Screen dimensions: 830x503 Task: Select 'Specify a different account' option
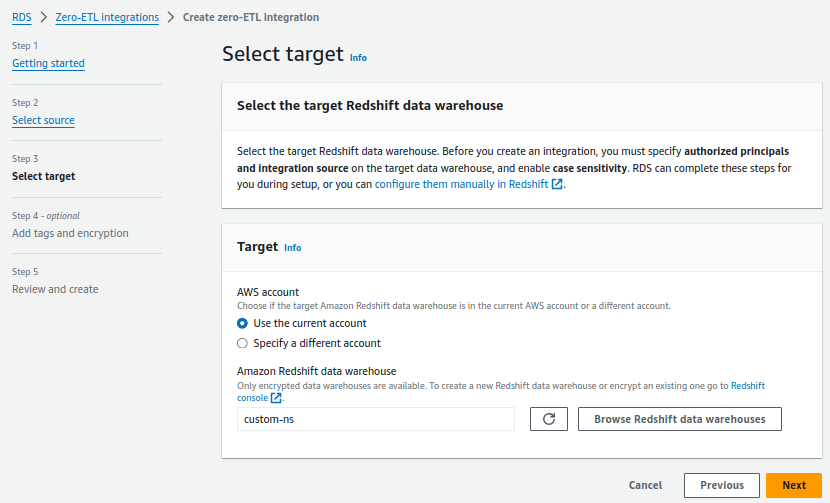point(242,343)
